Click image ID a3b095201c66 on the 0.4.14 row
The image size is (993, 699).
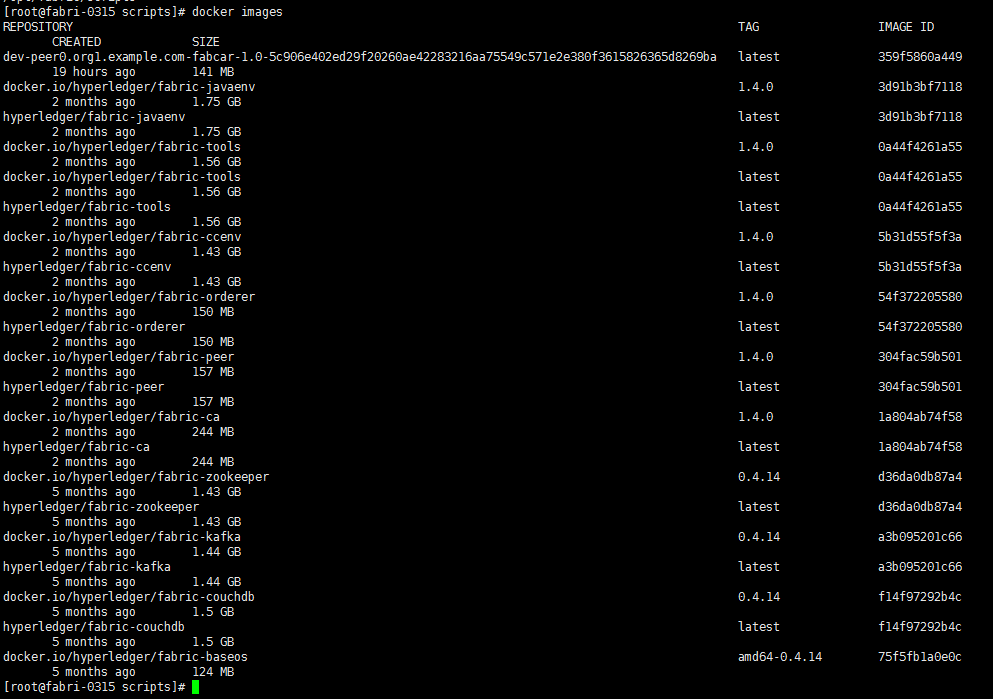tap(920, 537)
